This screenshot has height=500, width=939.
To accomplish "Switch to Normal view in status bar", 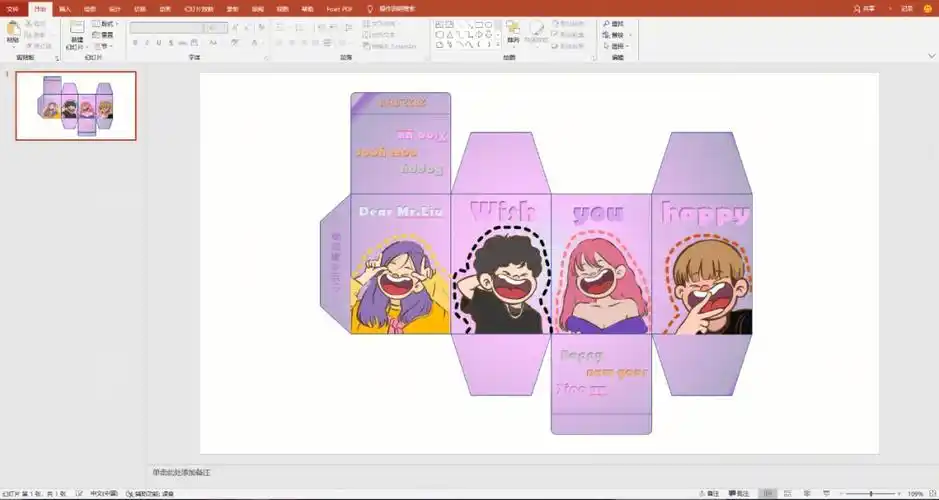I will (x=766, y=494).
